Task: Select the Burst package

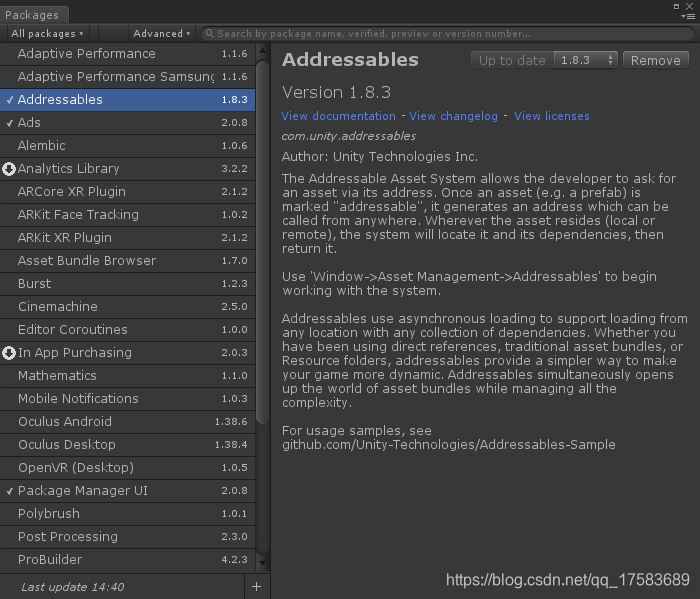Action: [128, 283]
